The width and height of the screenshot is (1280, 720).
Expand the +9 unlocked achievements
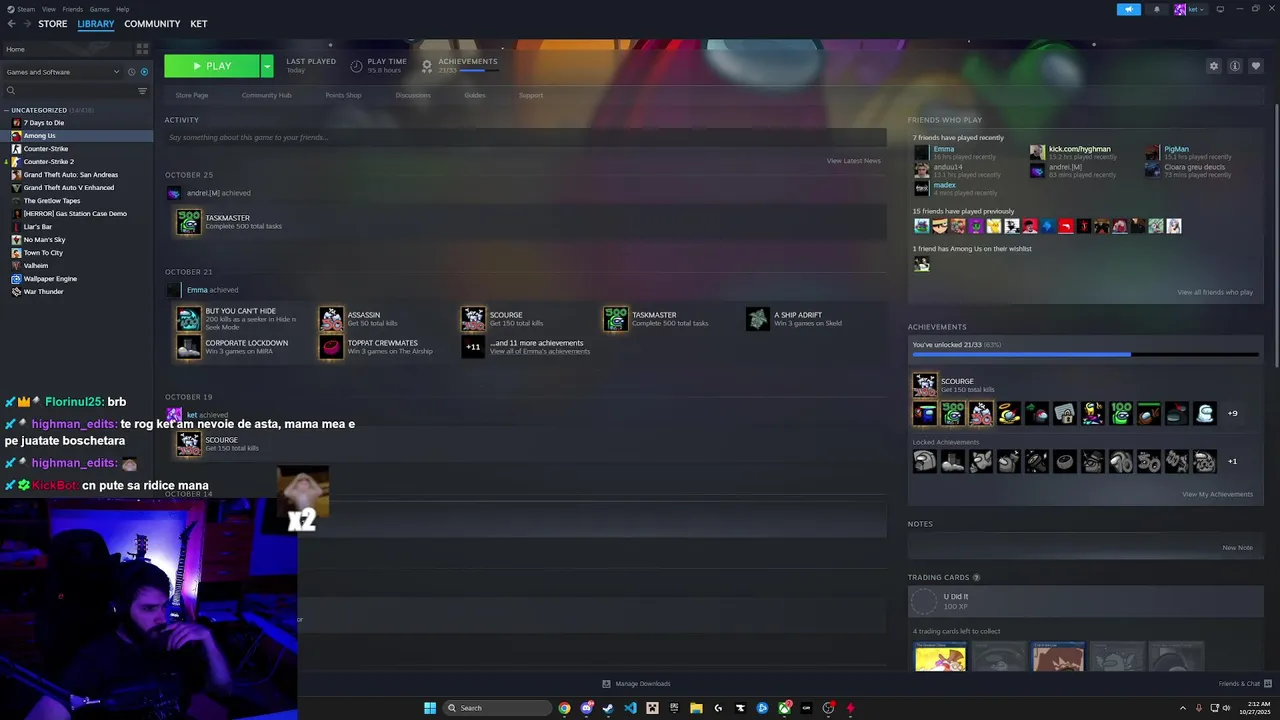1232,413
